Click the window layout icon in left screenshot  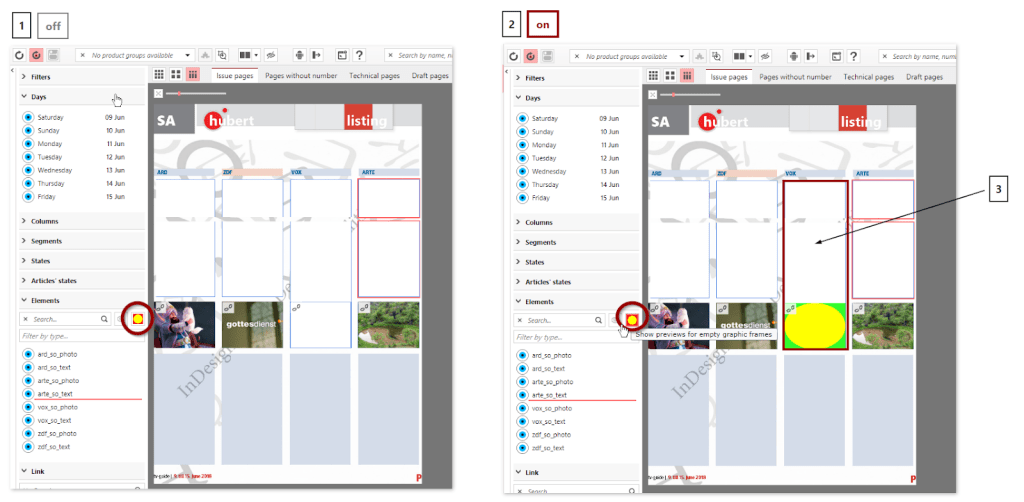click(342, 55)
